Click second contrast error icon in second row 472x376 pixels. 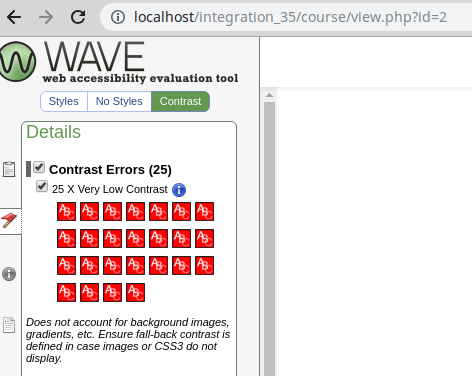point(89,238)
